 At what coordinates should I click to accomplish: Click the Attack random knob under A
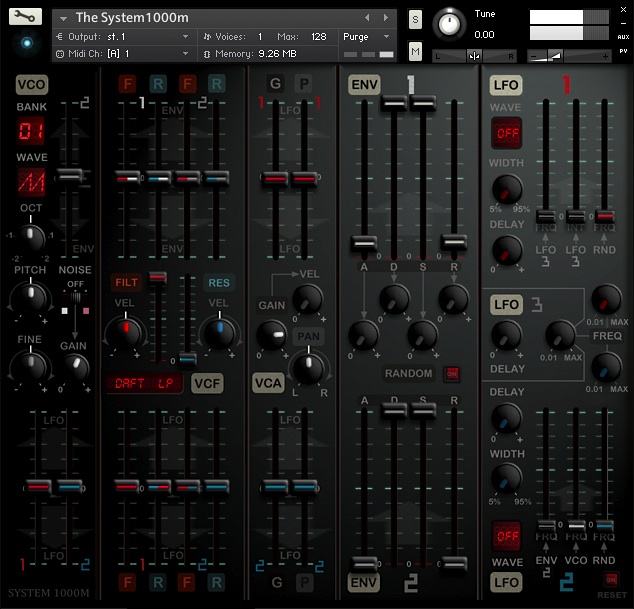363,335
